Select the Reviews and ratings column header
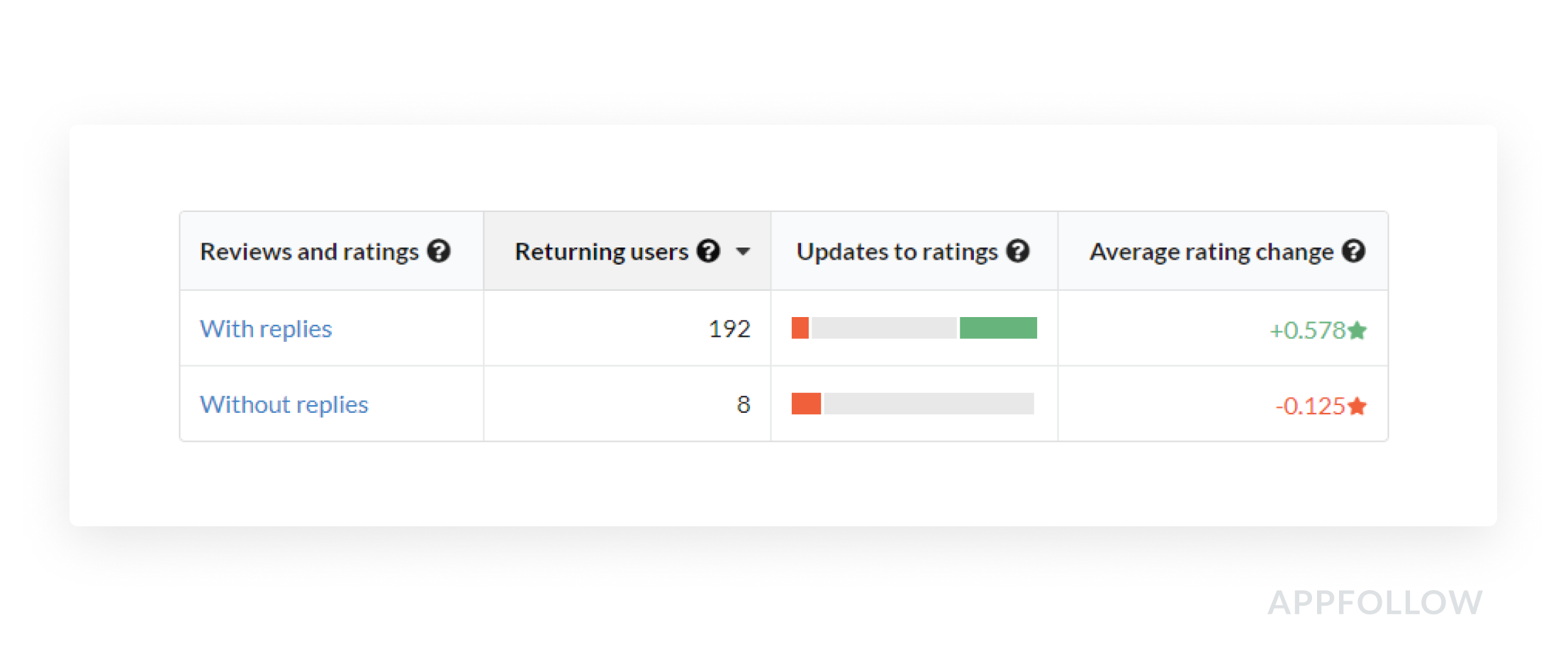 (309, 252)
